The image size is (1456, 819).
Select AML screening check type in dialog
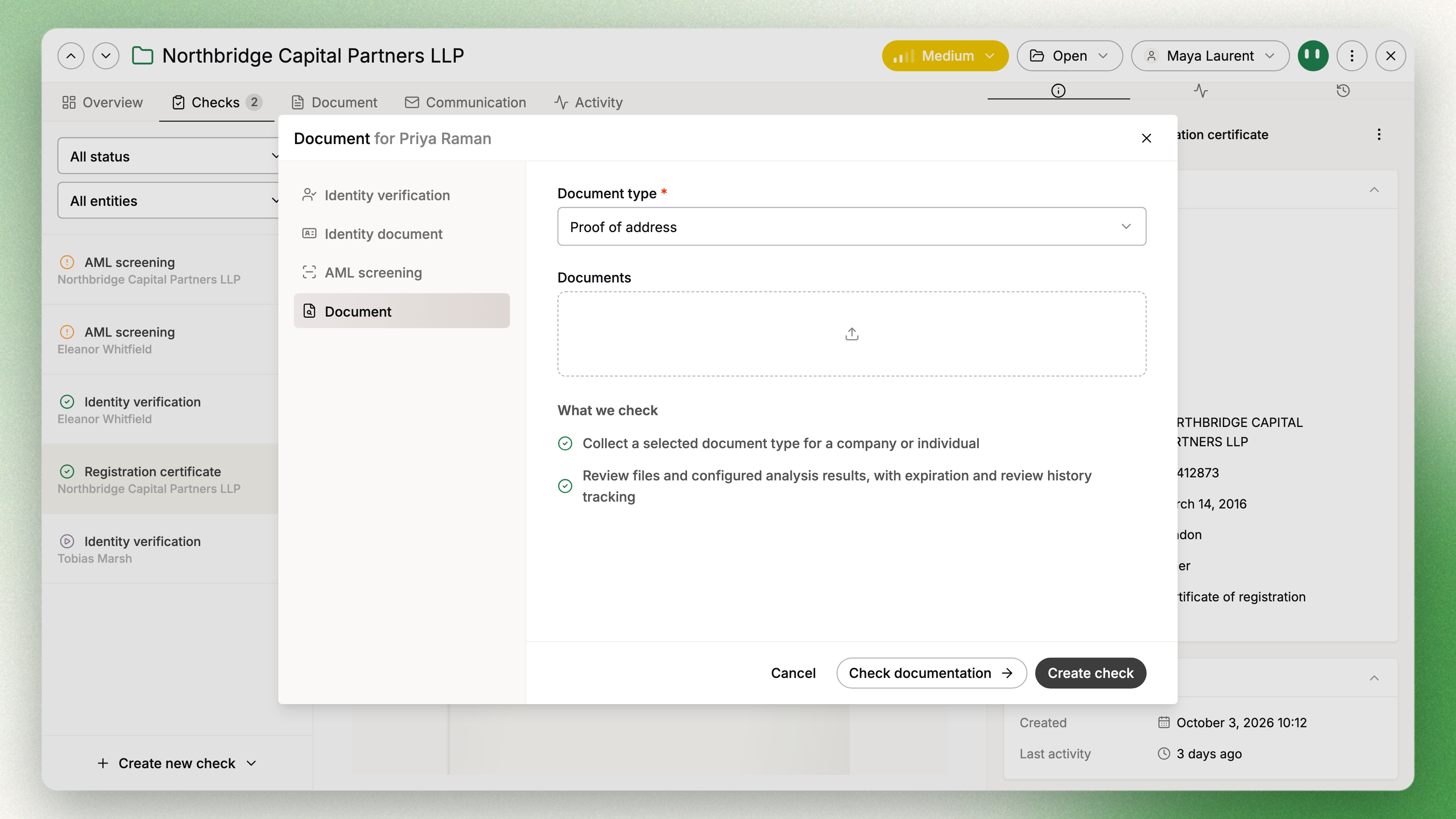(402, 273)
